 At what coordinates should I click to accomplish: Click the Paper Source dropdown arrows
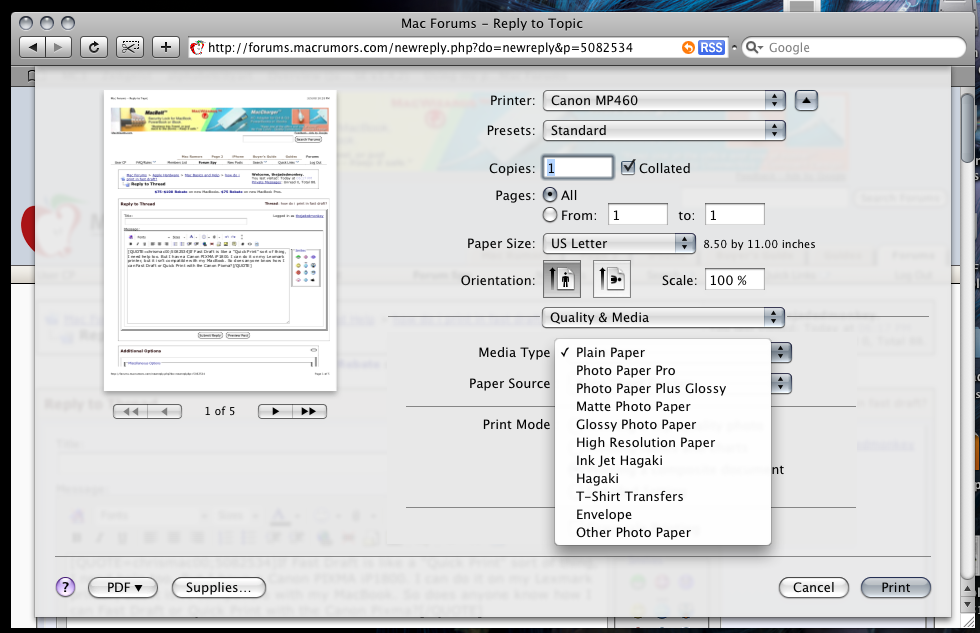pos(781,383)
